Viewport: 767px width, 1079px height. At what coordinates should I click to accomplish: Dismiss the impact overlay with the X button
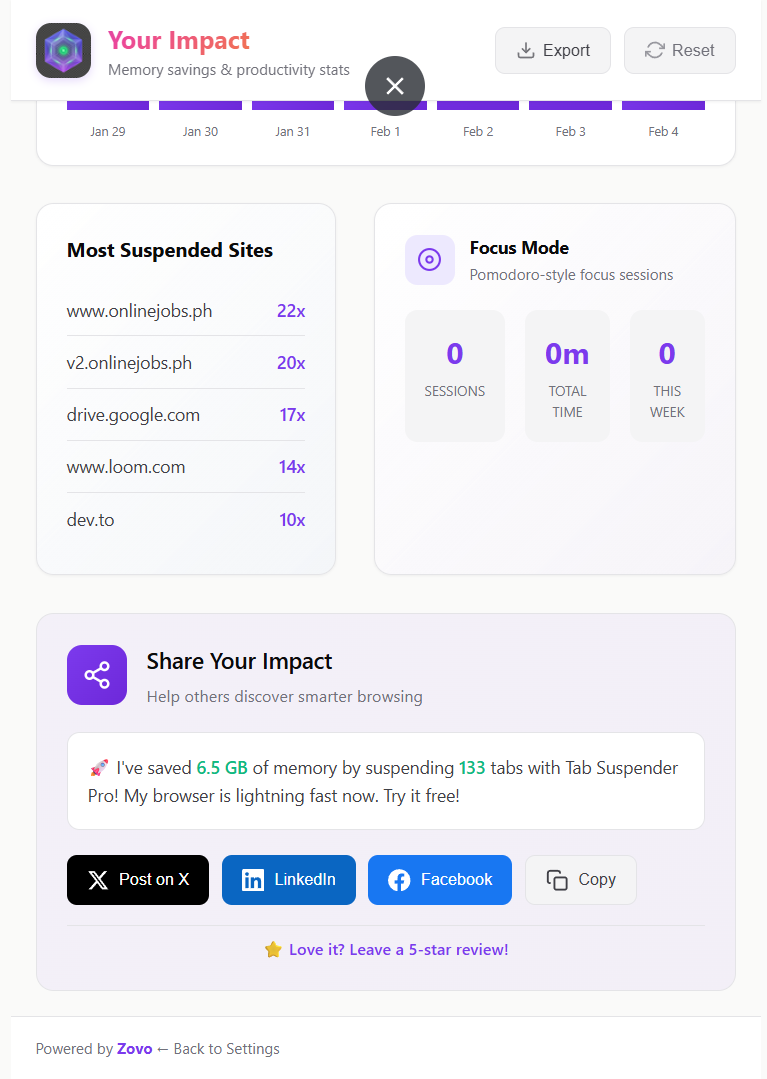coord(393,86)
